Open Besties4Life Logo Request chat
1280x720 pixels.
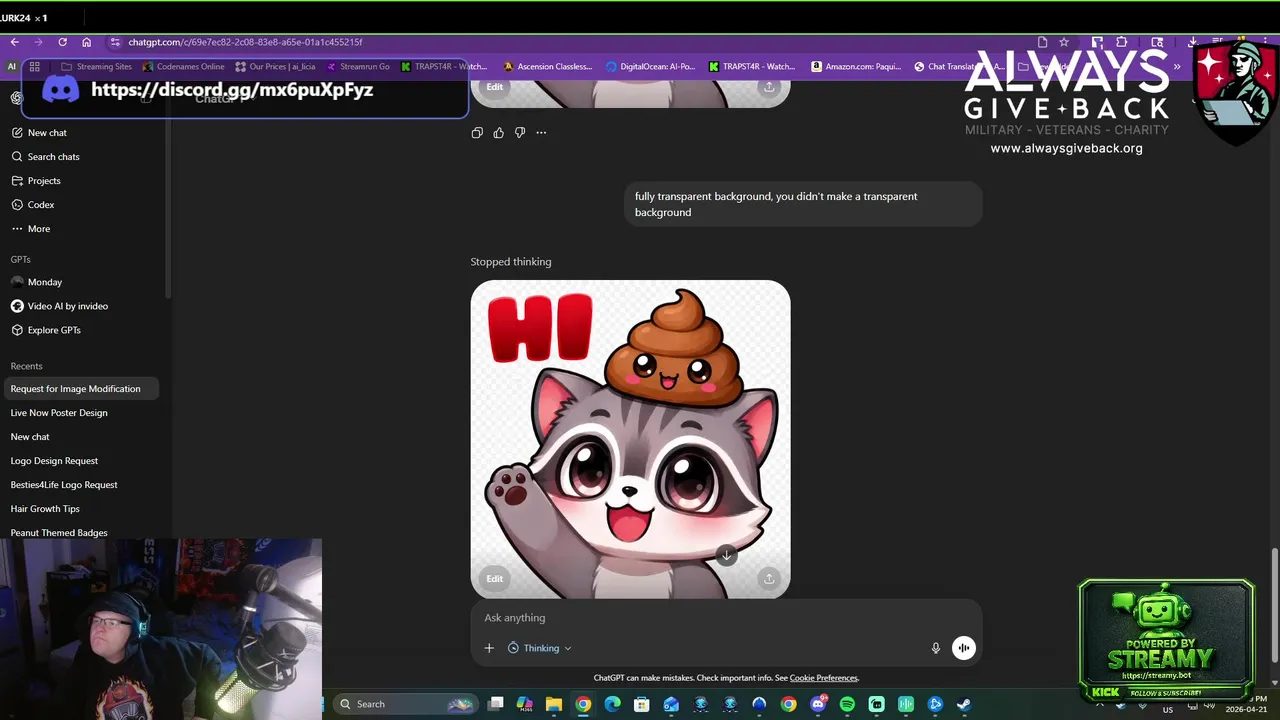80,484
